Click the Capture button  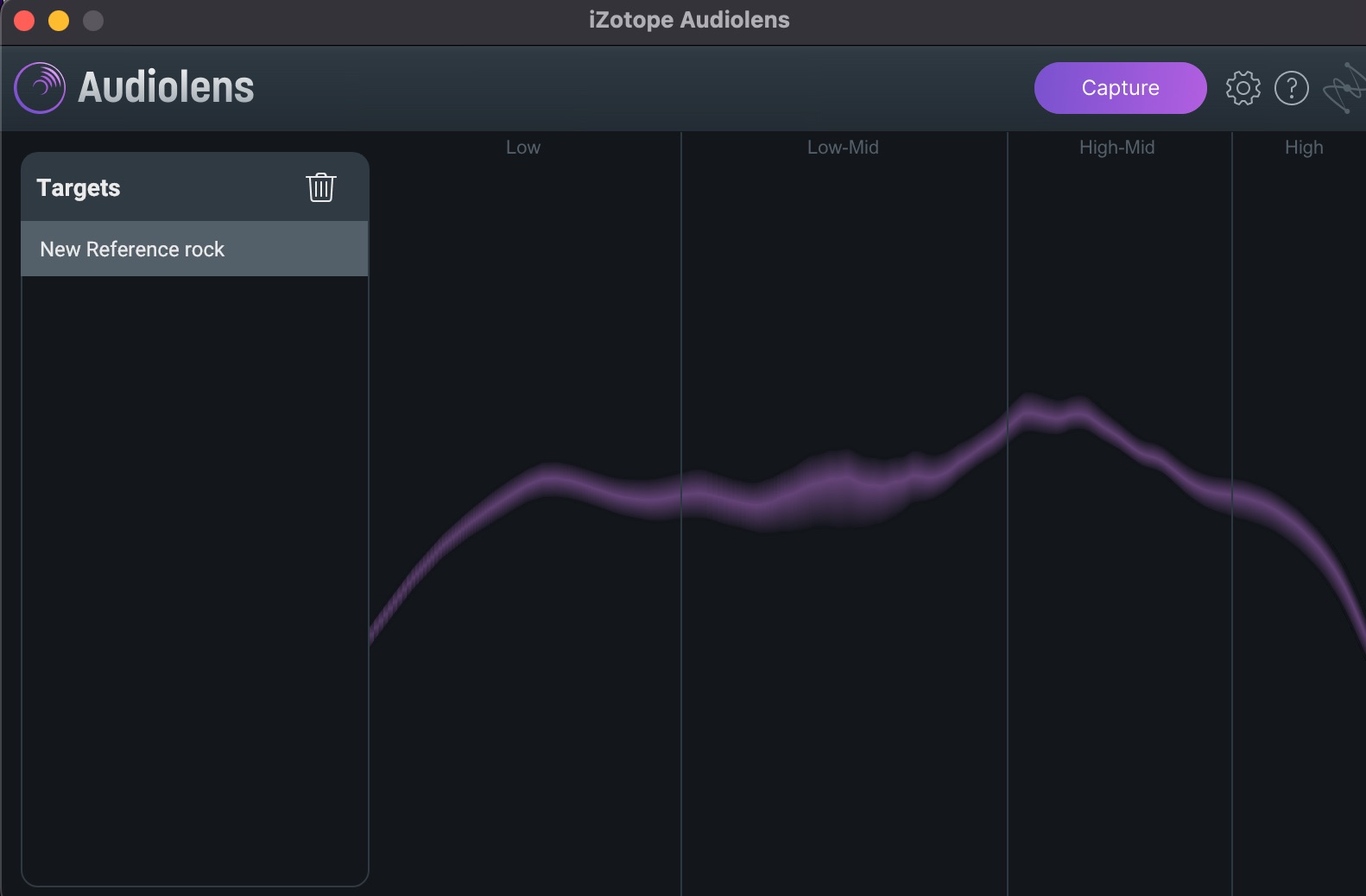pos(1120,88)
